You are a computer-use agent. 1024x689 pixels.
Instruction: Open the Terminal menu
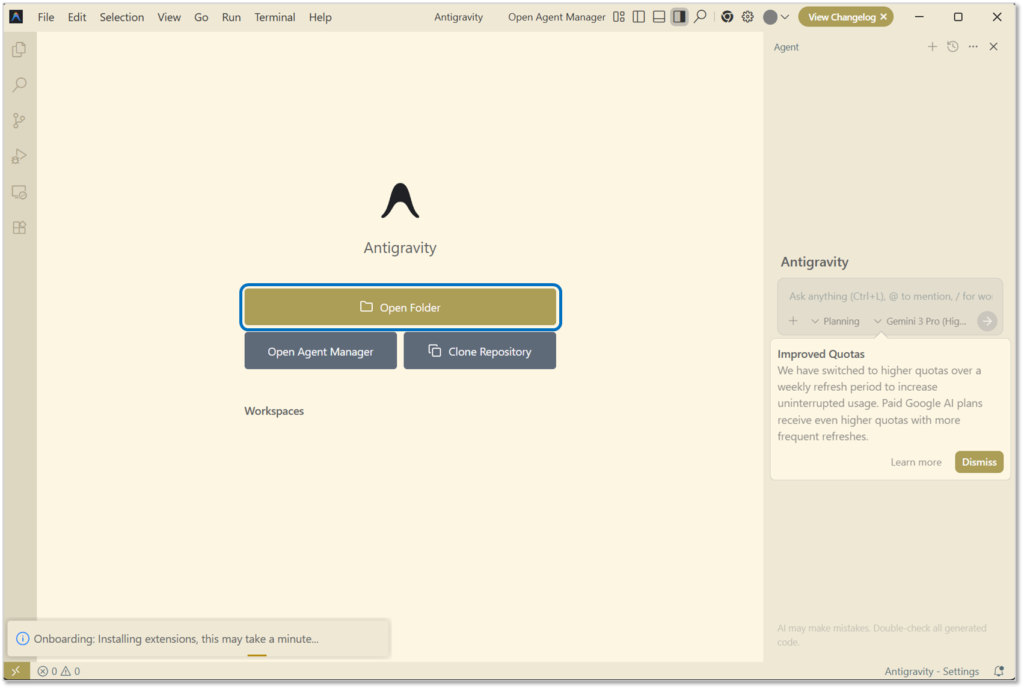coord(274,17)
